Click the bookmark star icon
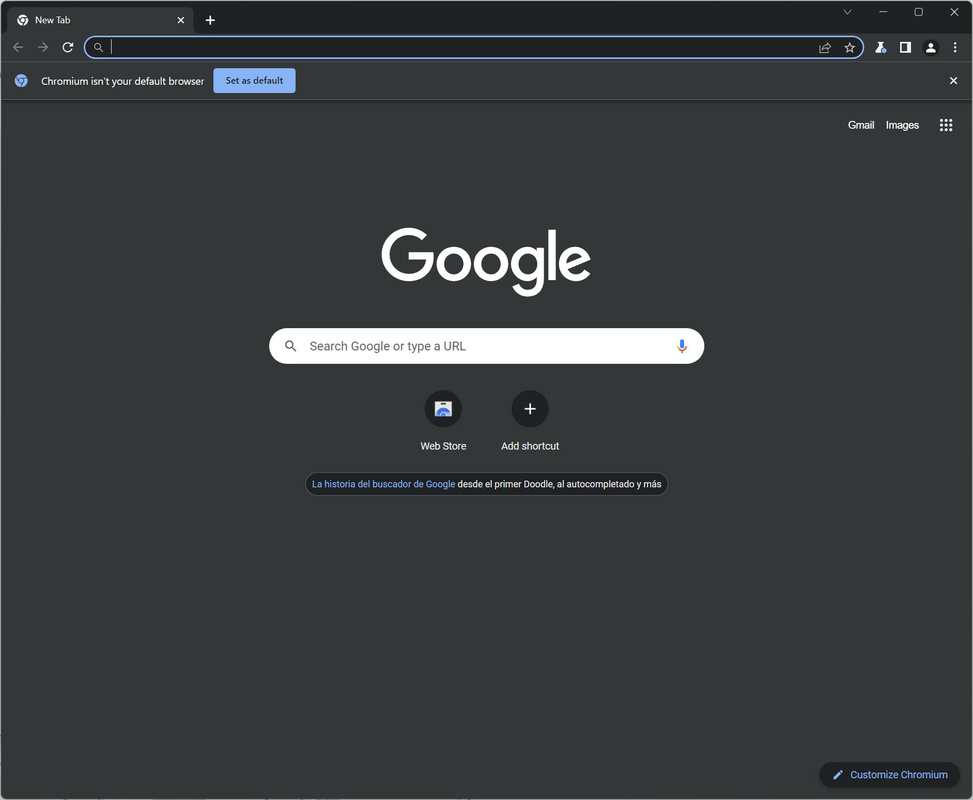The width and height of the screenshot is (973, 800). 849,47
